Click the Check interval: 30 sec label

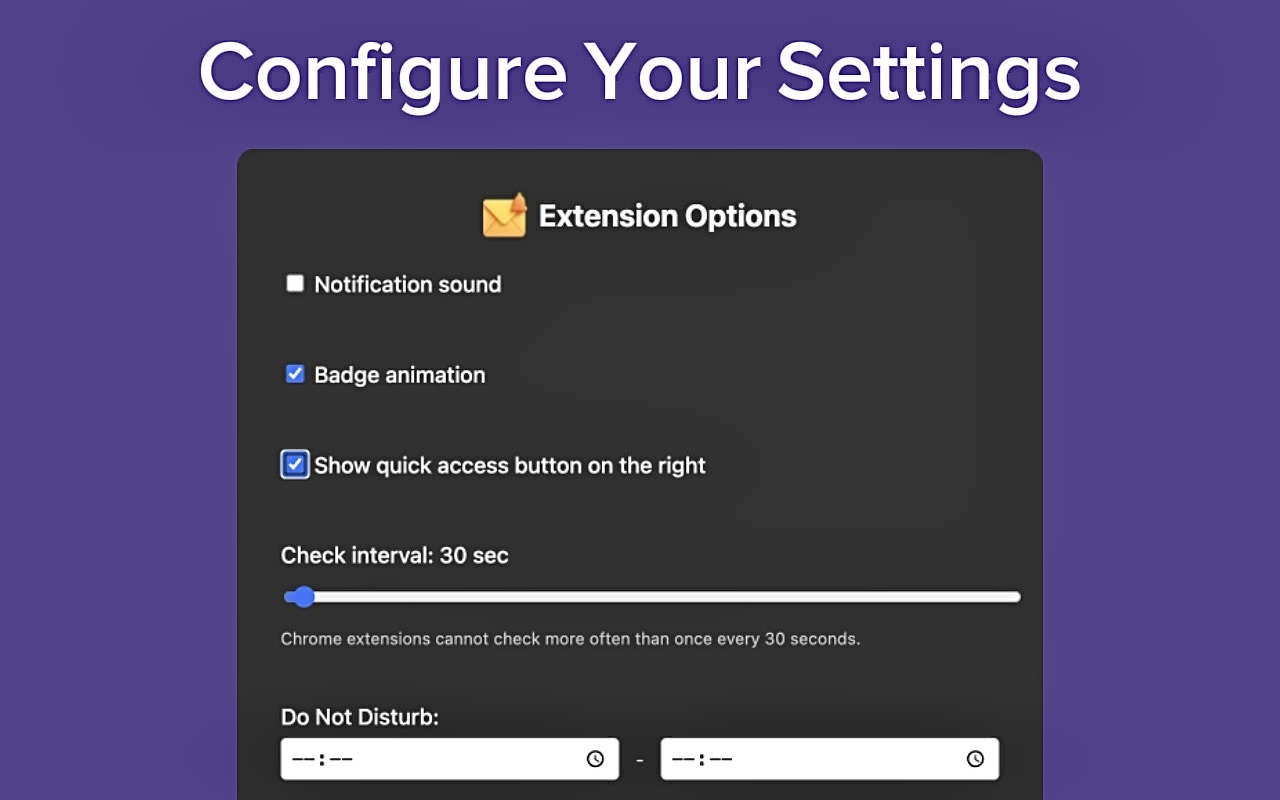coord(394,555)
